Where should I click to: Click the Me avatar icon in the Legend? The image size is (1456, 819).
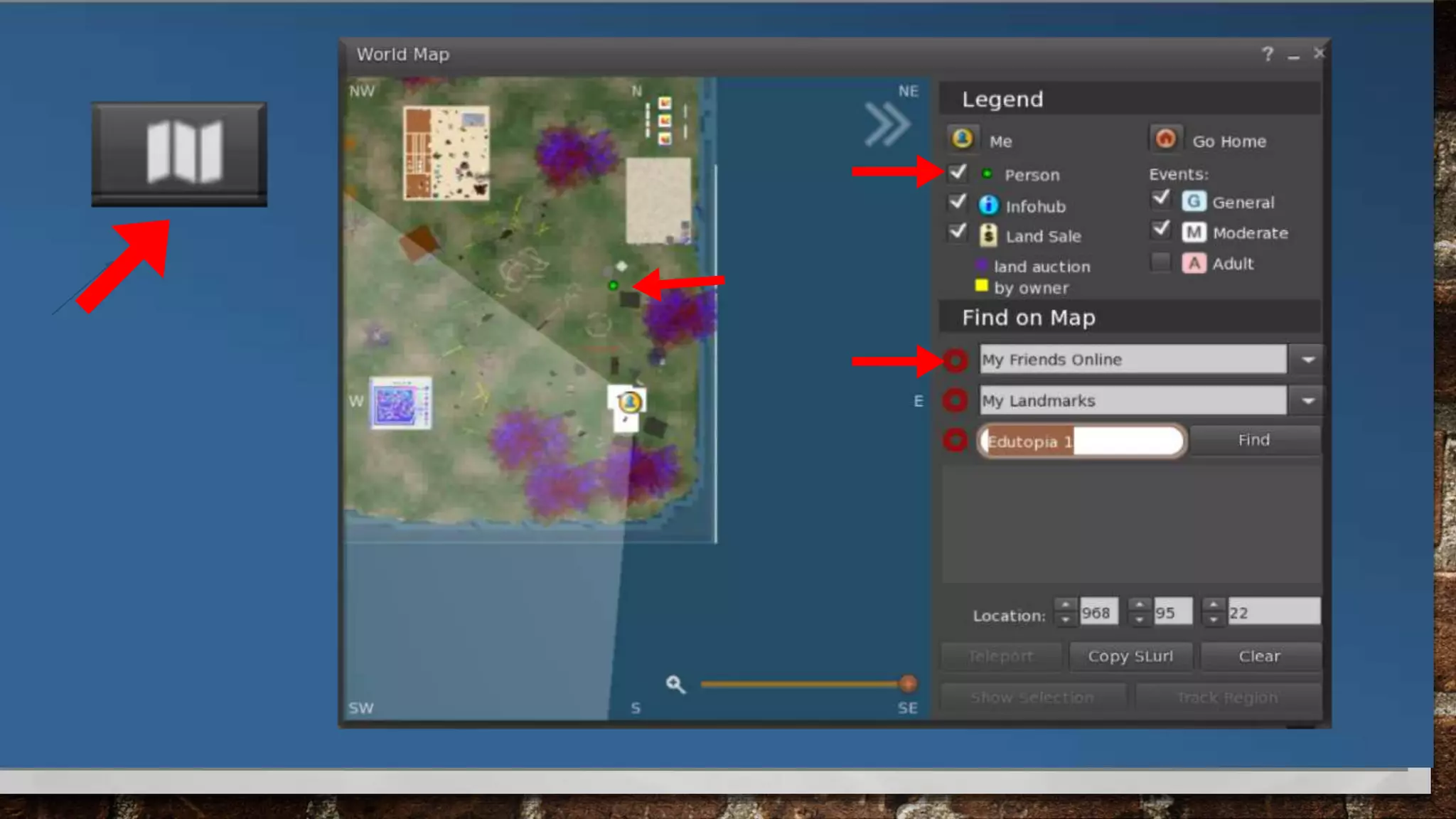click(963, 139)
